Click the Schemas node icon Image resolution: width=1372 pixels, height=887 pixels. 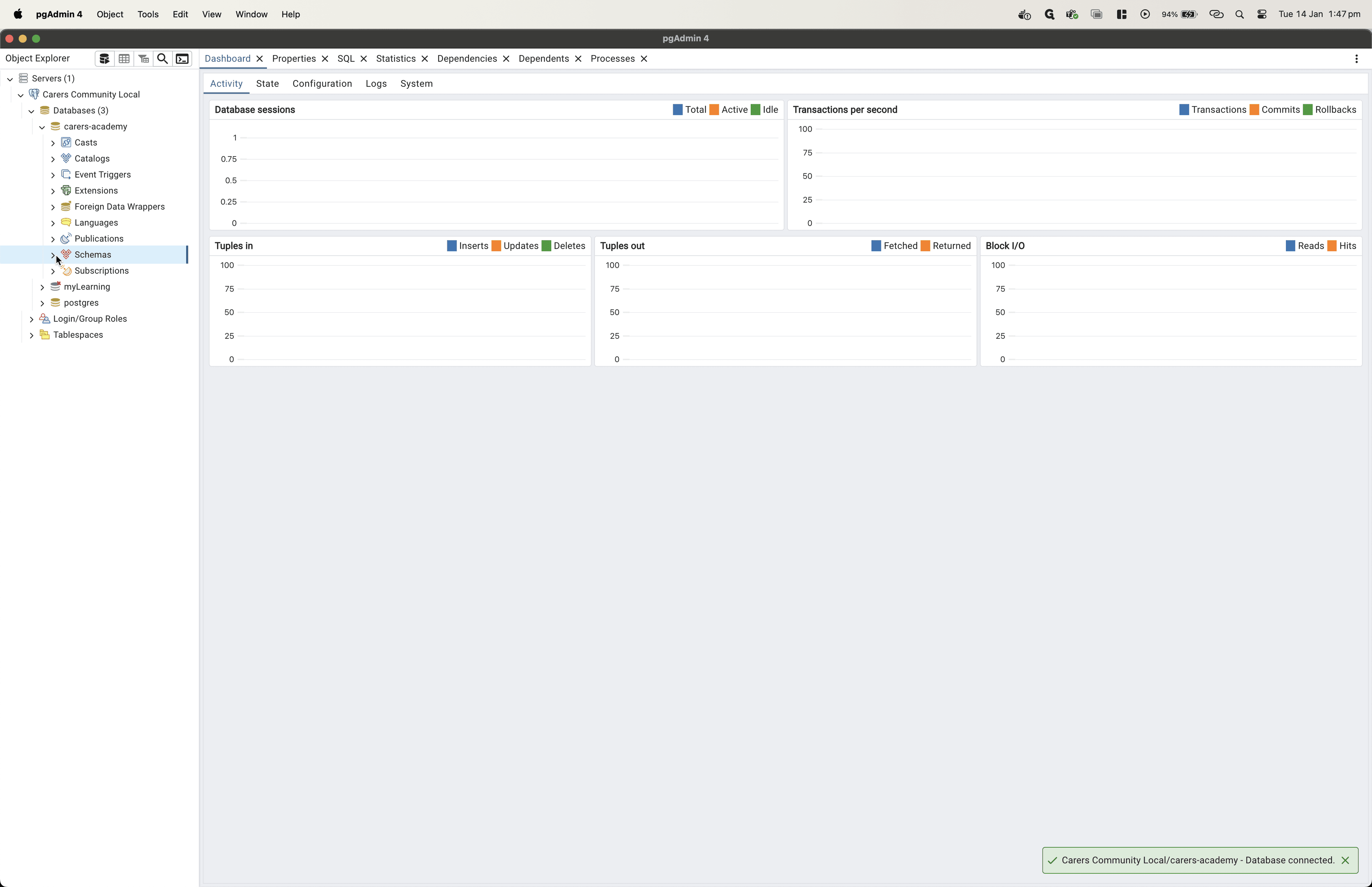click(66, 254)
